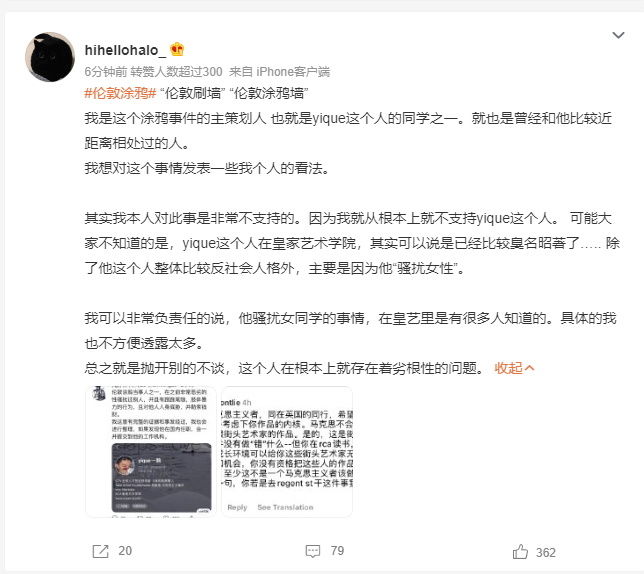Open the post options chevron menu
The image size is (644, 574).
[618, 35]
